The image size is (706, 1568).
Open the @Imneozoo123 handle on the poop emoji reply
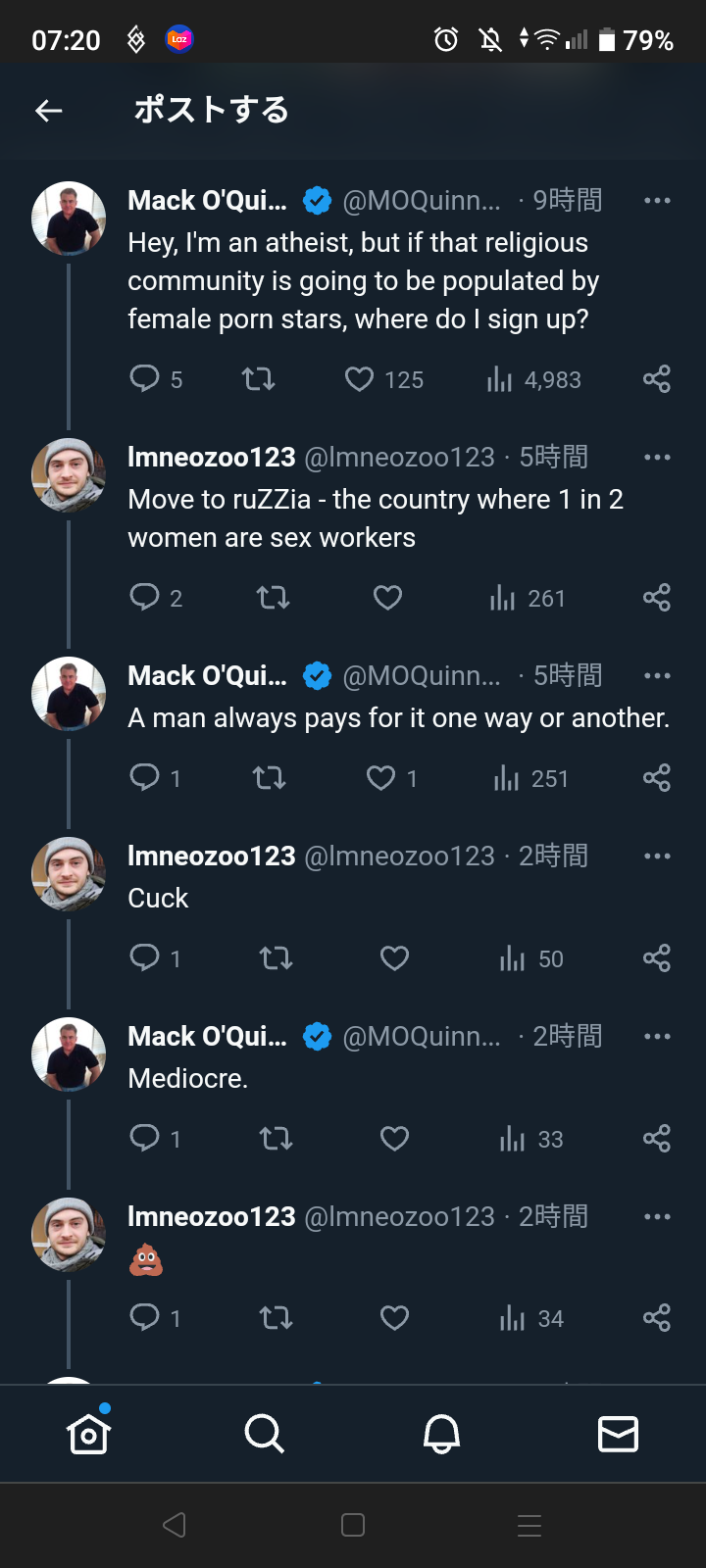click(x=399, y=1217)
